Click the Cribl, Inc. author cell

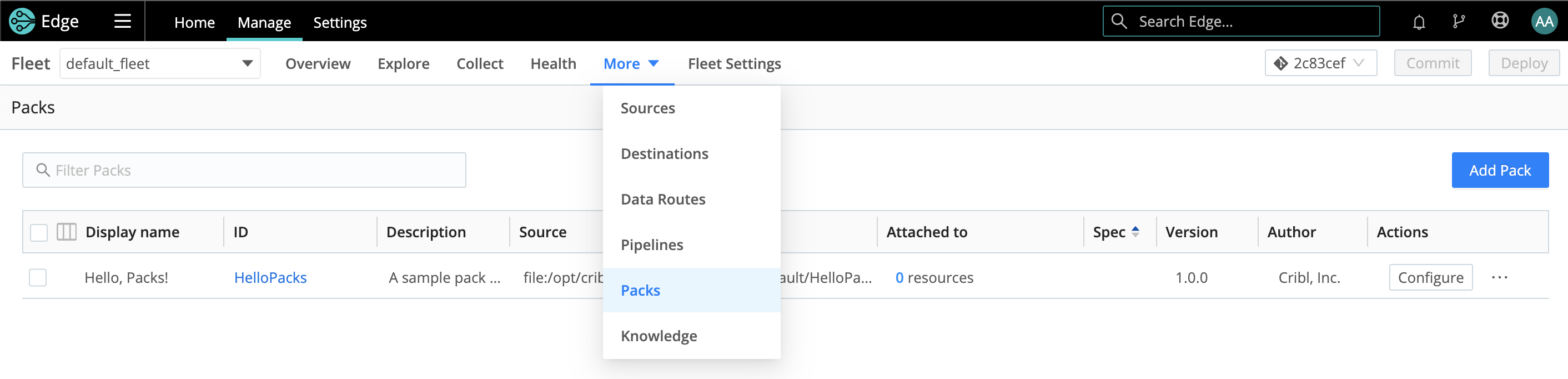tap(1309, 277)
